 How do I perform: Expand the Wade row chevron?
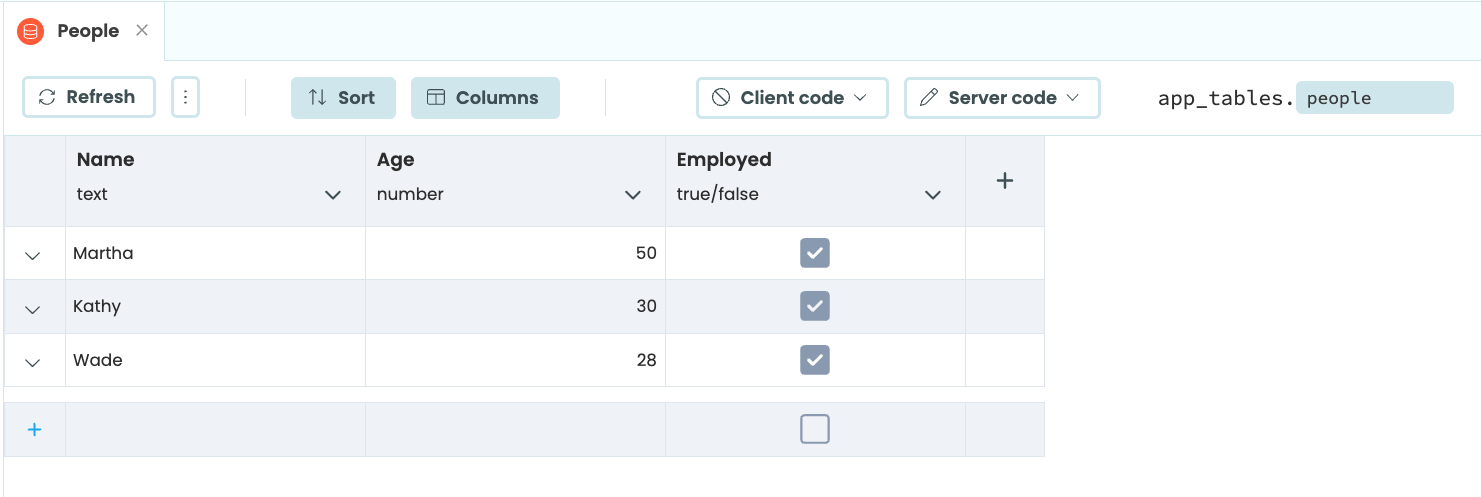pyautogui.click(x=33, y=362)
